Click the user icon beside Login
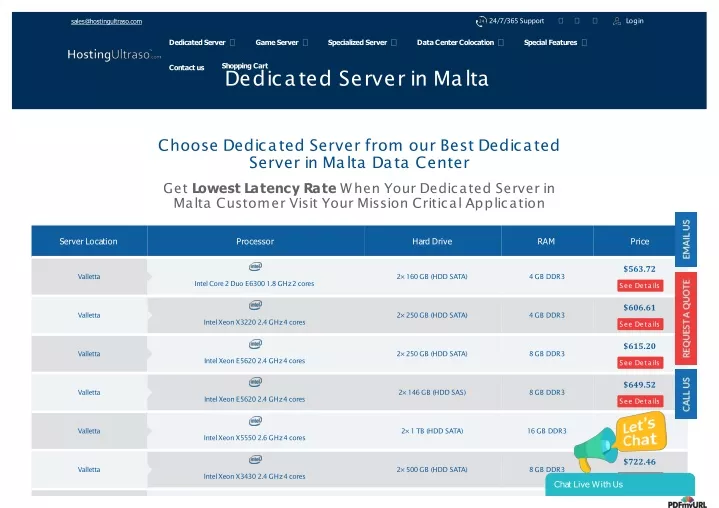Screen dimensions: 719x508 pyautogui.click(x=617, y=21)
